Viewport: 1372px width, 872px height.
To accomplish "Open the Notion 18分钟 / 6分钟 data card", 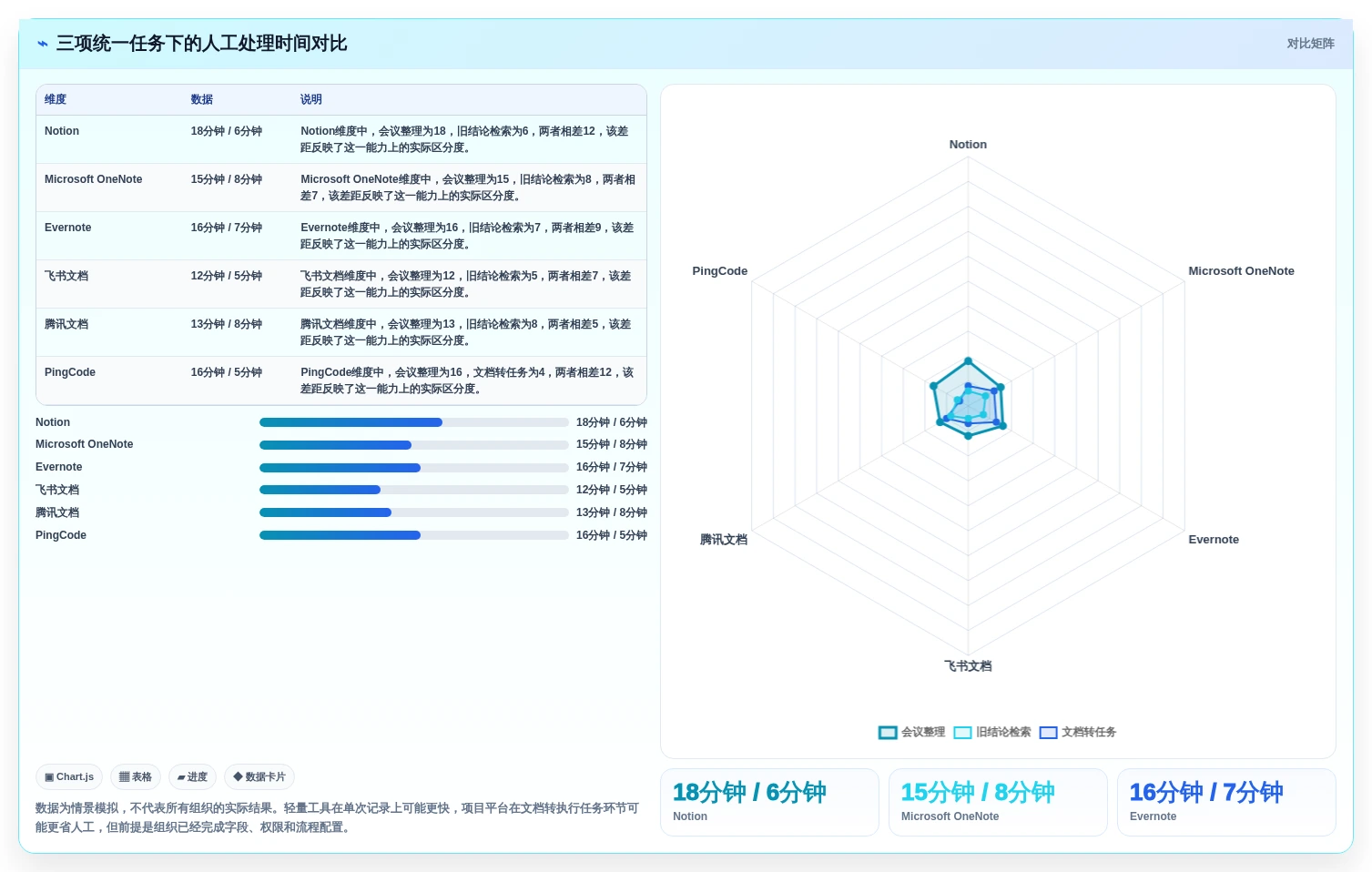I will pos(769,802).
